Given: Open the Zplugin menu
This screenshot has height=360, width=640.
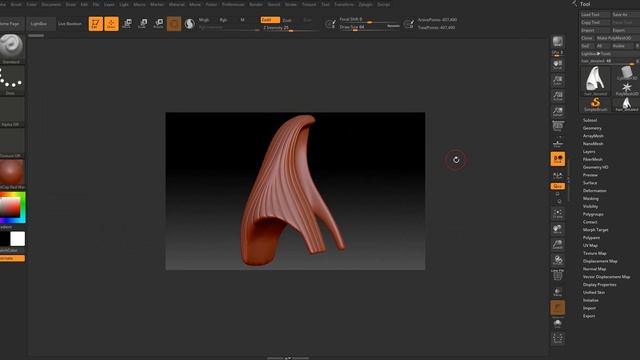Looking at the screenshot, I should [x=365, y=4].
